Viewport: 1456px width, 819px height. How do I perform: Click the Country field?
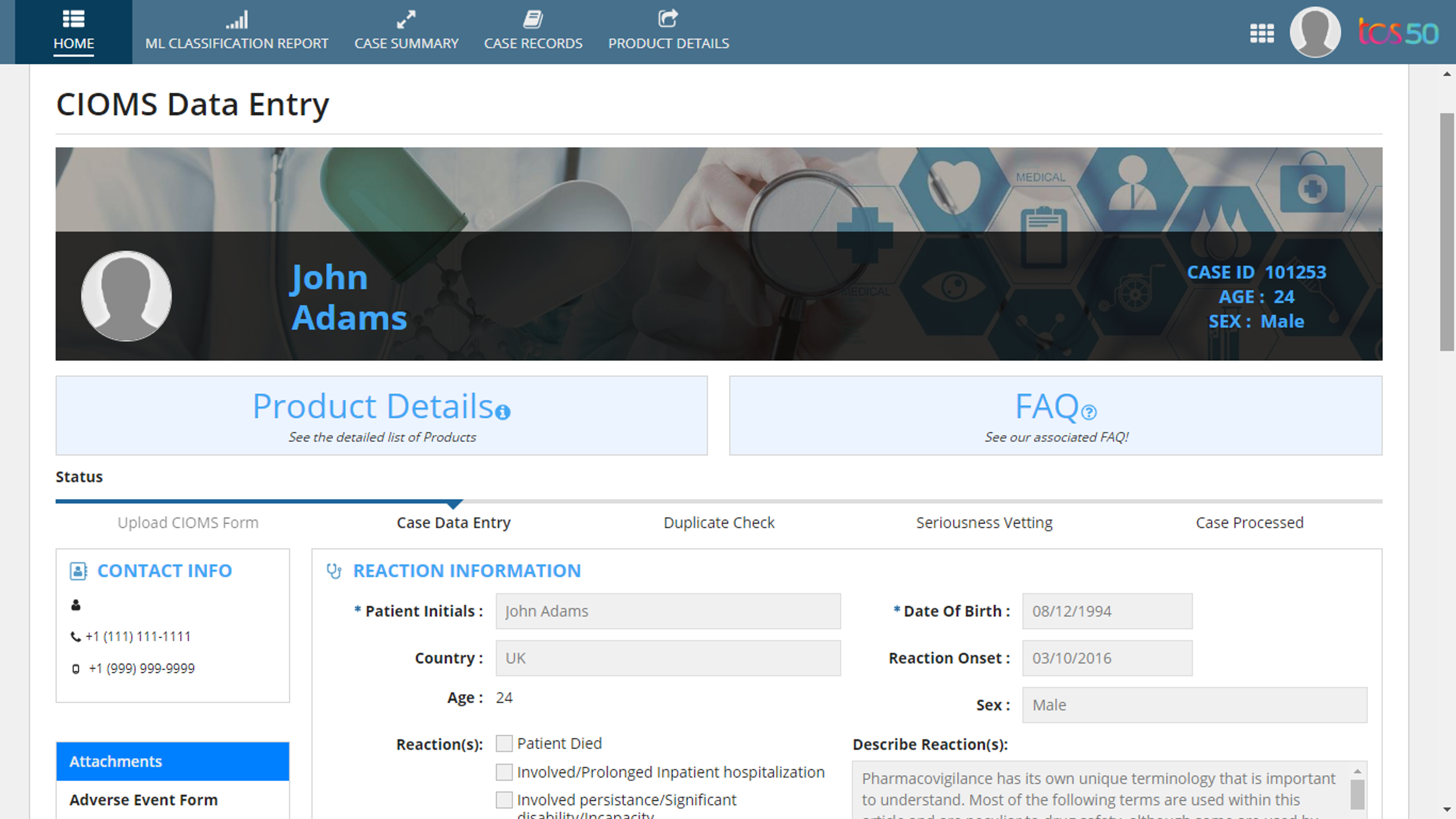click(x=668, y=659)
